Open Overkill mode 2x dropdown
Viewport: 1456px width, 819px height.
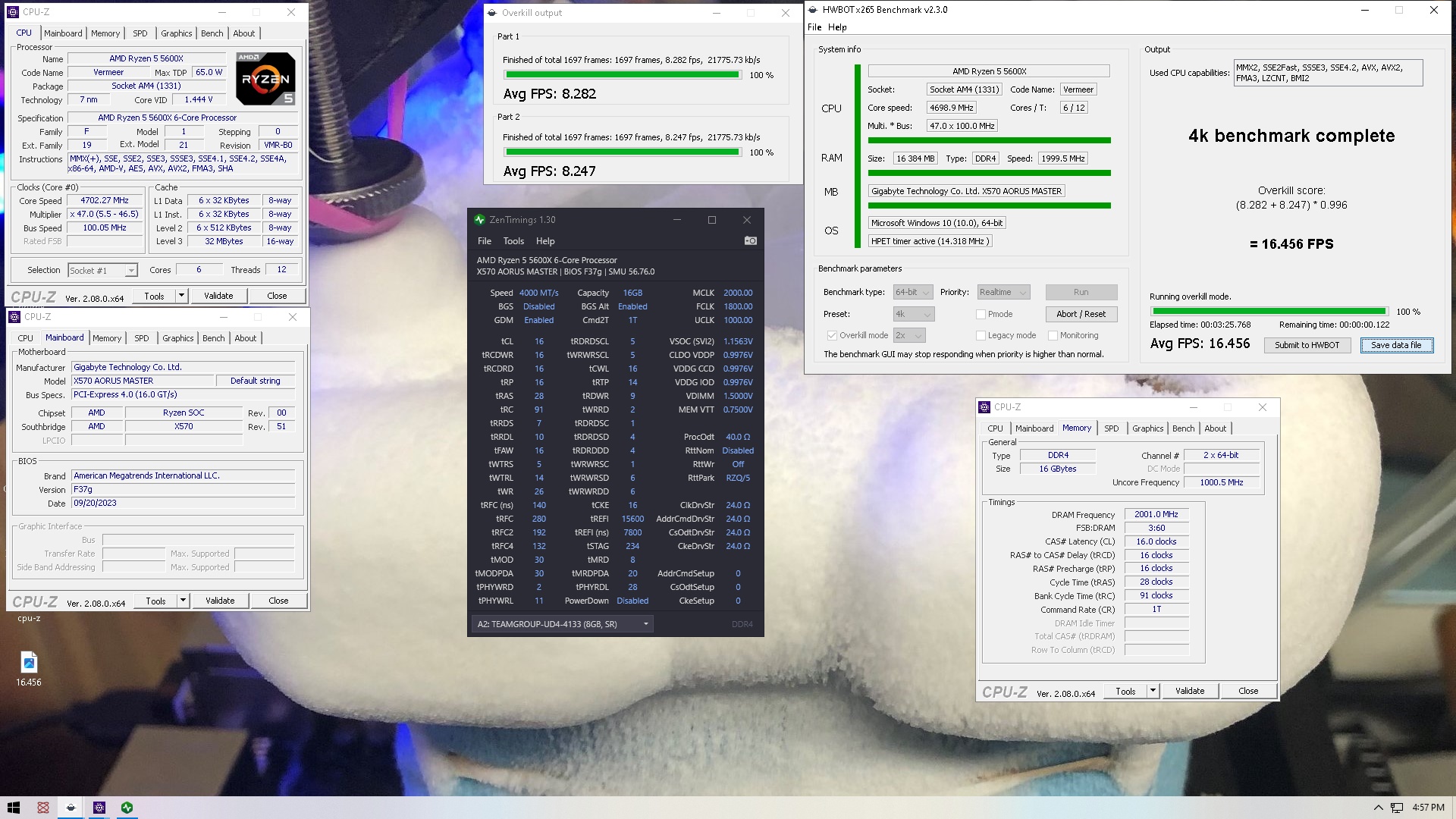point(909,335)
